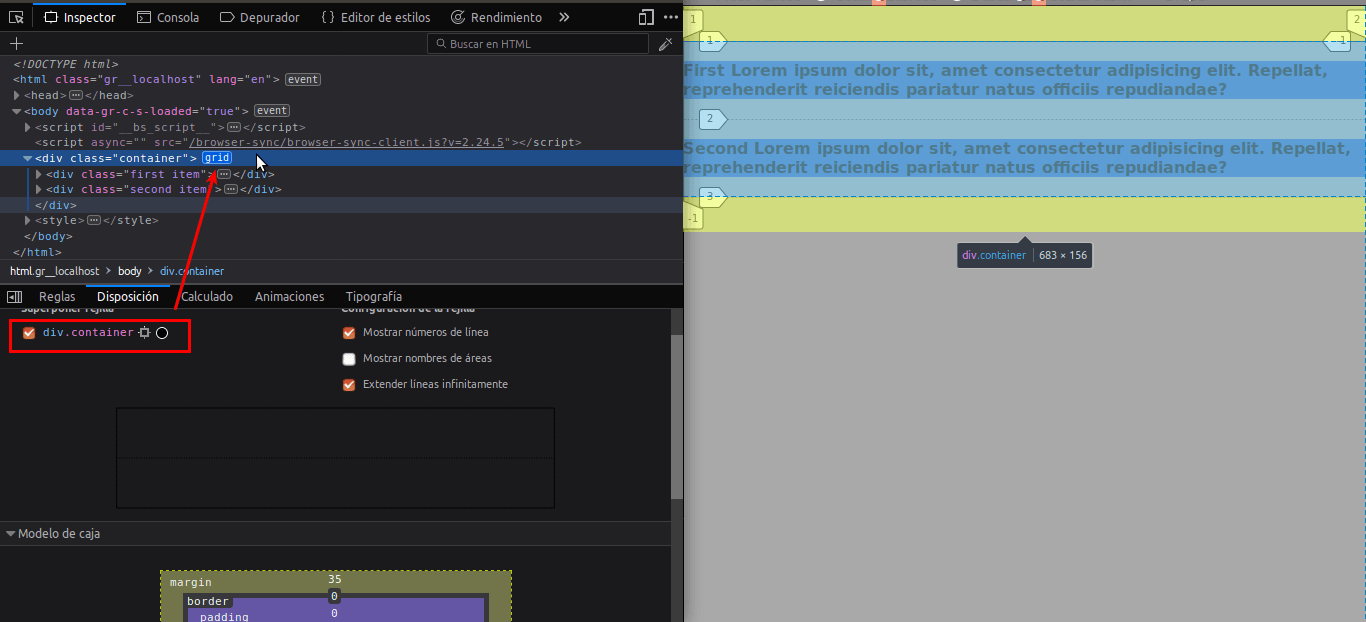Click the ellipsis badge in __bs_script__ script

(x=233, y=127)
